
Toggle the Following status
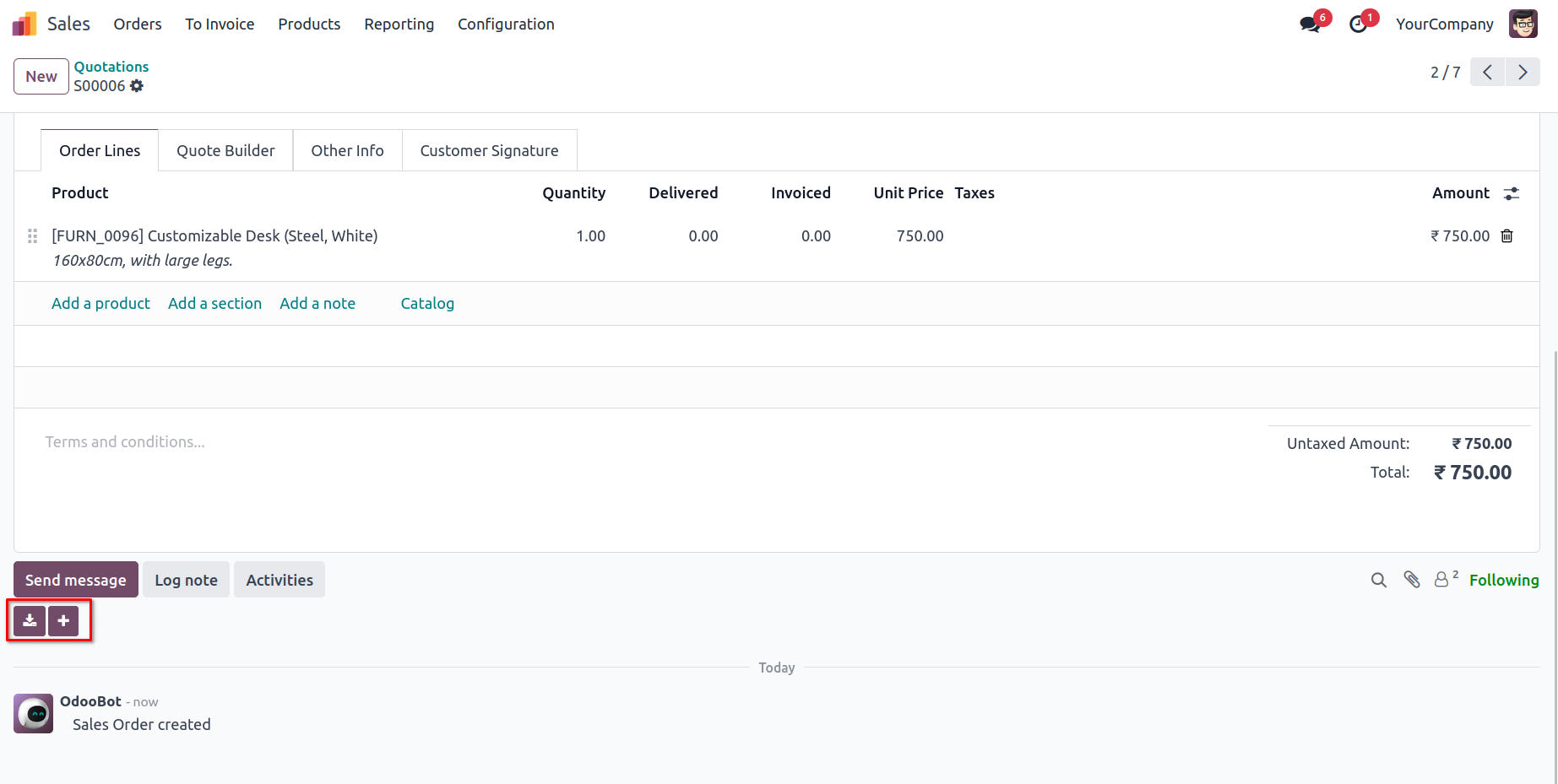pos(1503,580)
